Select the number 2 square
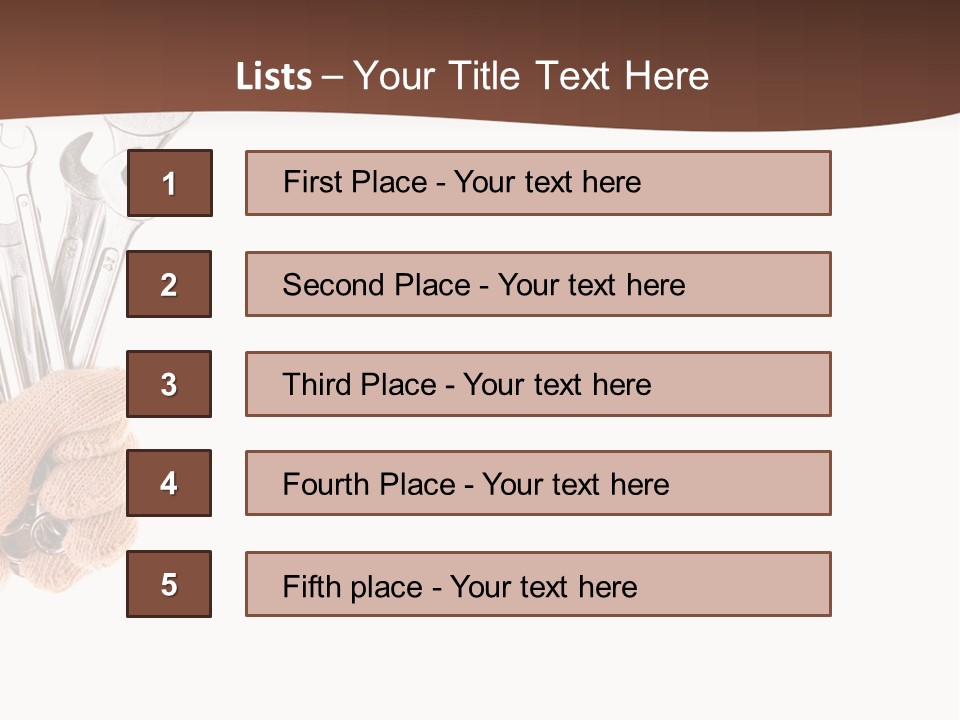 [169, 284]
